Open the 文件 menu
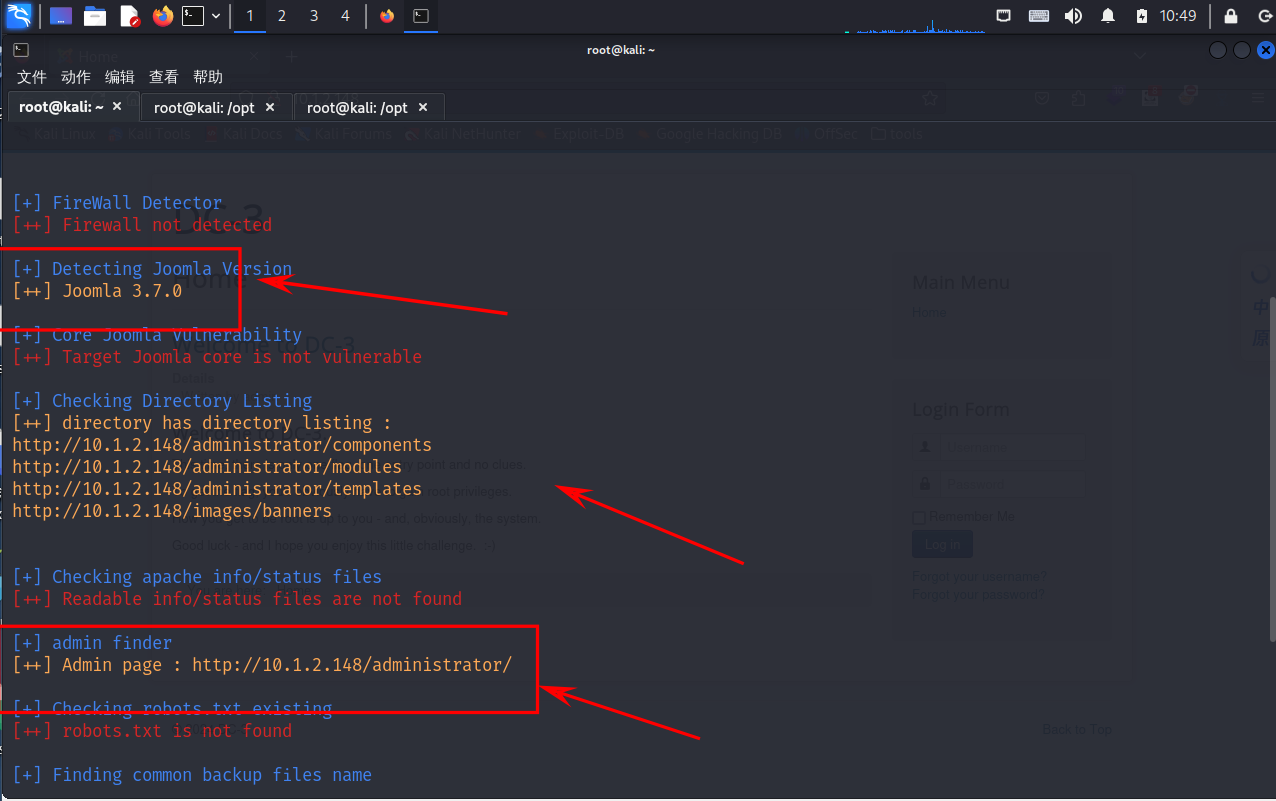The height and width of the screenshot is (801, 1276). coord(32,77)
